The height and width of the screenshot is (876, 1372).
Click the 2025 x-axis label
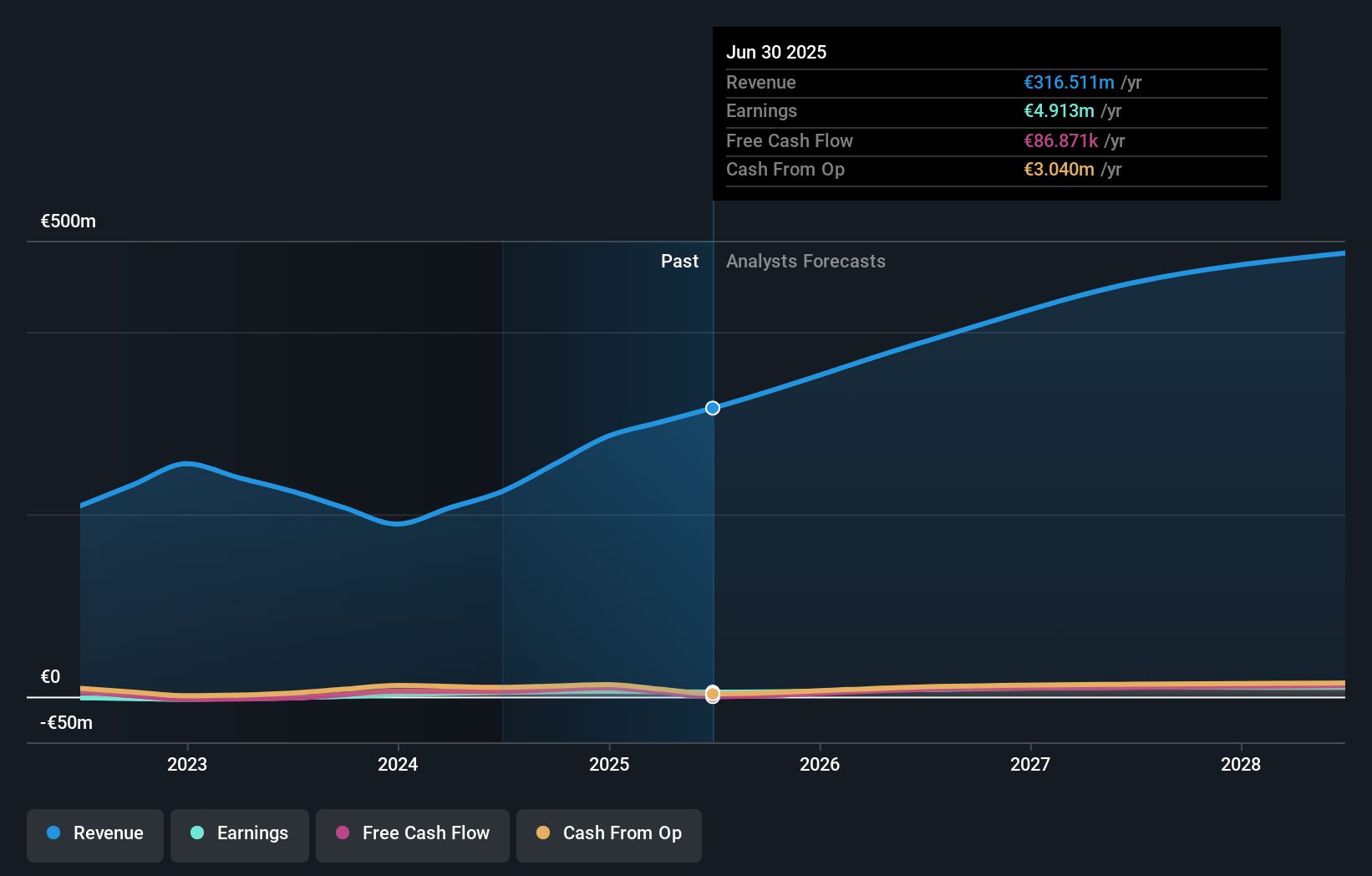[x=609, y=764]
